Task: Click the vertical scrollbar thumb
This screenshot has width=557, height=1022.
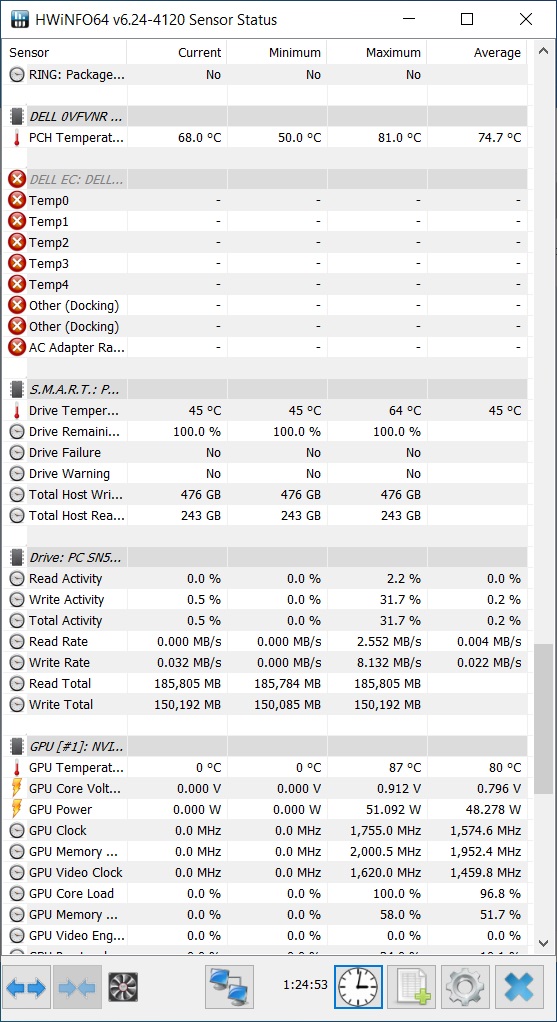Action: [x=543, y=720]
